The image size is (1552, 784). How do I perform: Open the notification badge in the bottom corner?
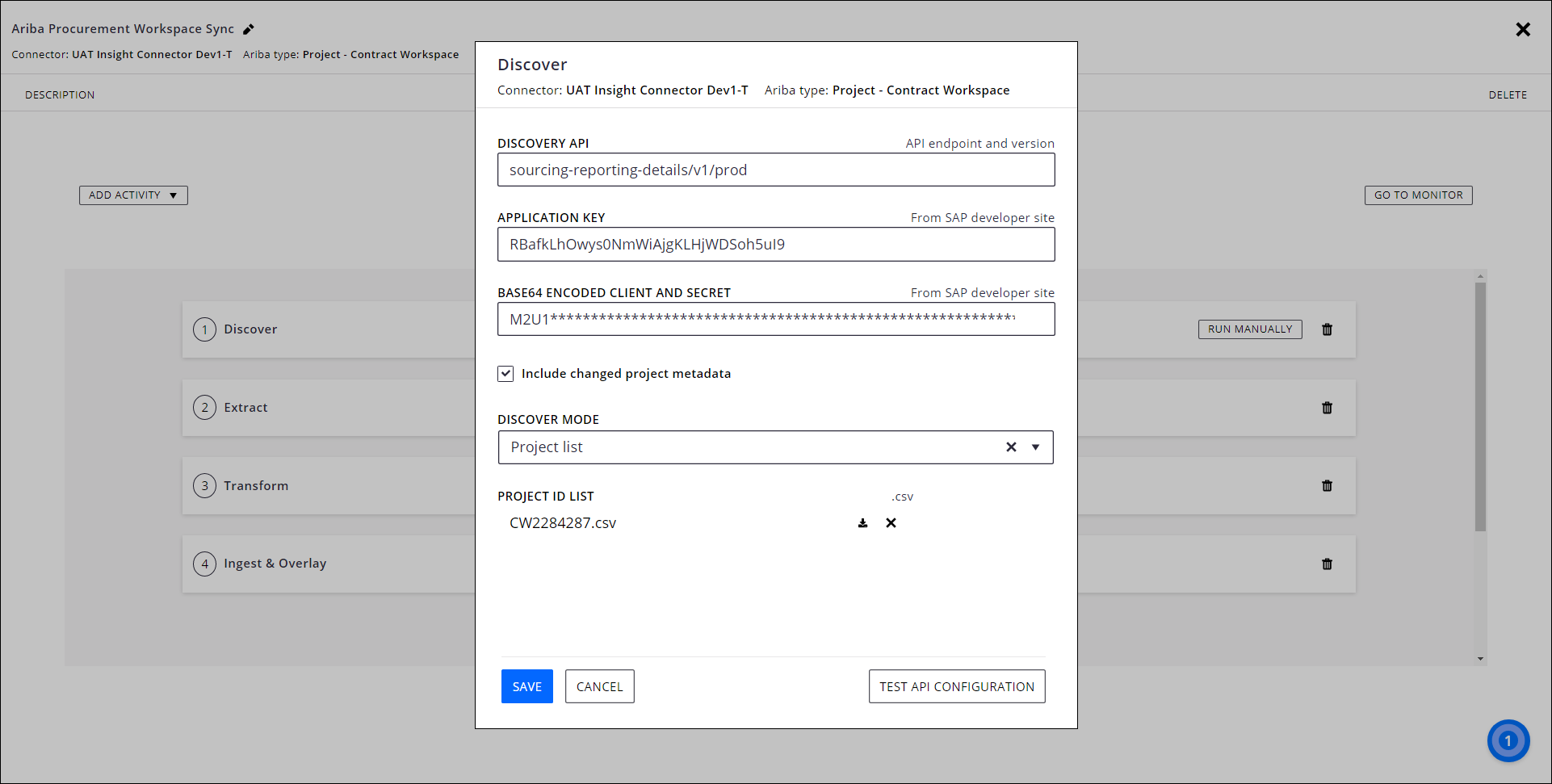tap(1508, 740)
